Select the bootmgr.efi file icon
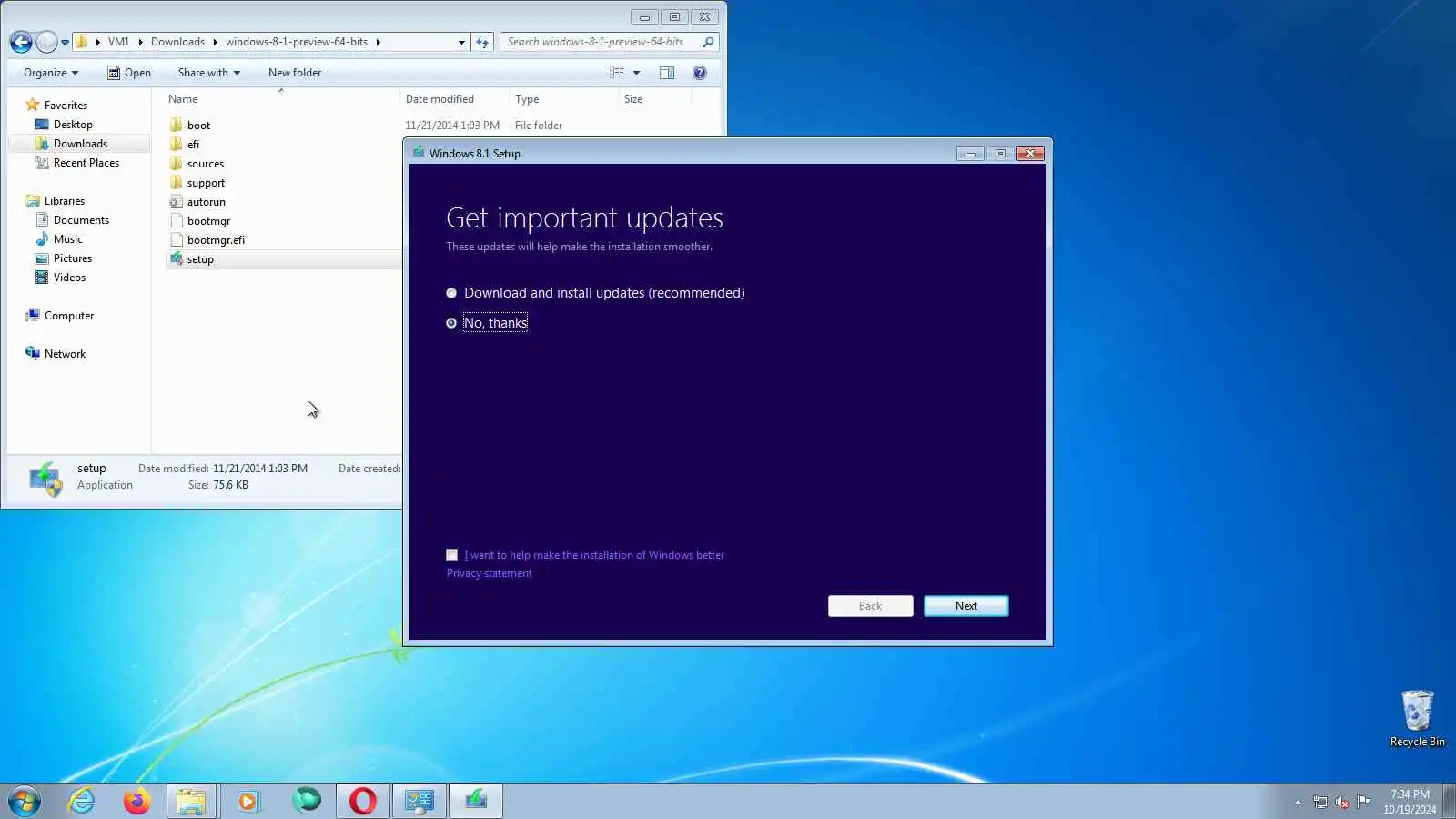 coord(177,240)
